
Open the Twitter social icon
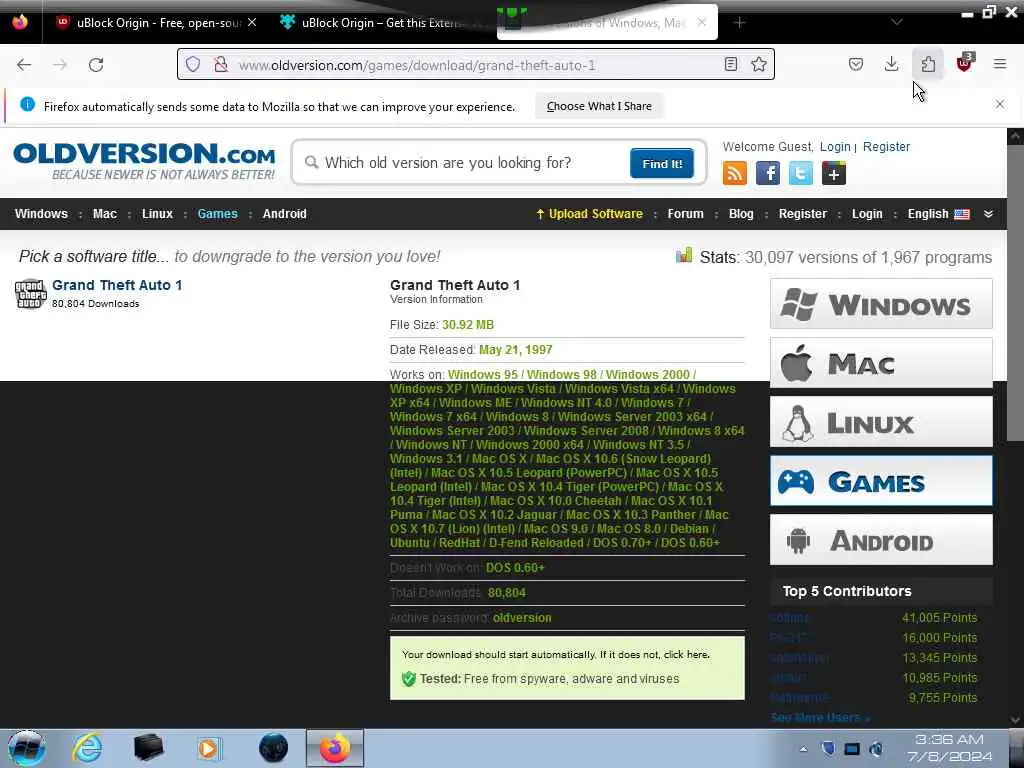click(x=801, y=173)
